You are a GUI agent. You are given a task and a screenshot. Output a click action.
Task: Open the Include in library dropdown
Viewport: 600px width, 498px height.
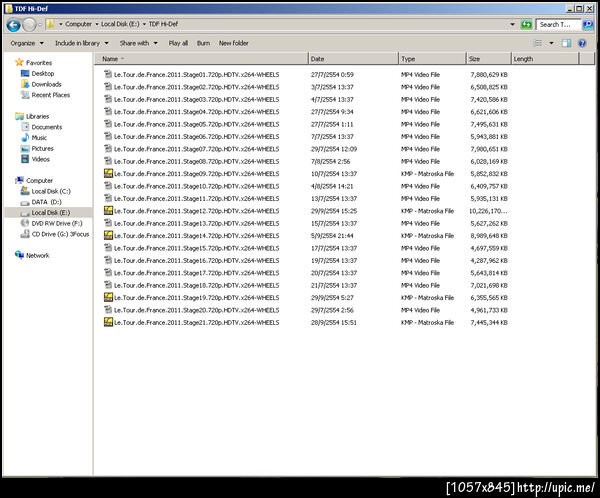click(x=82, y=43)
